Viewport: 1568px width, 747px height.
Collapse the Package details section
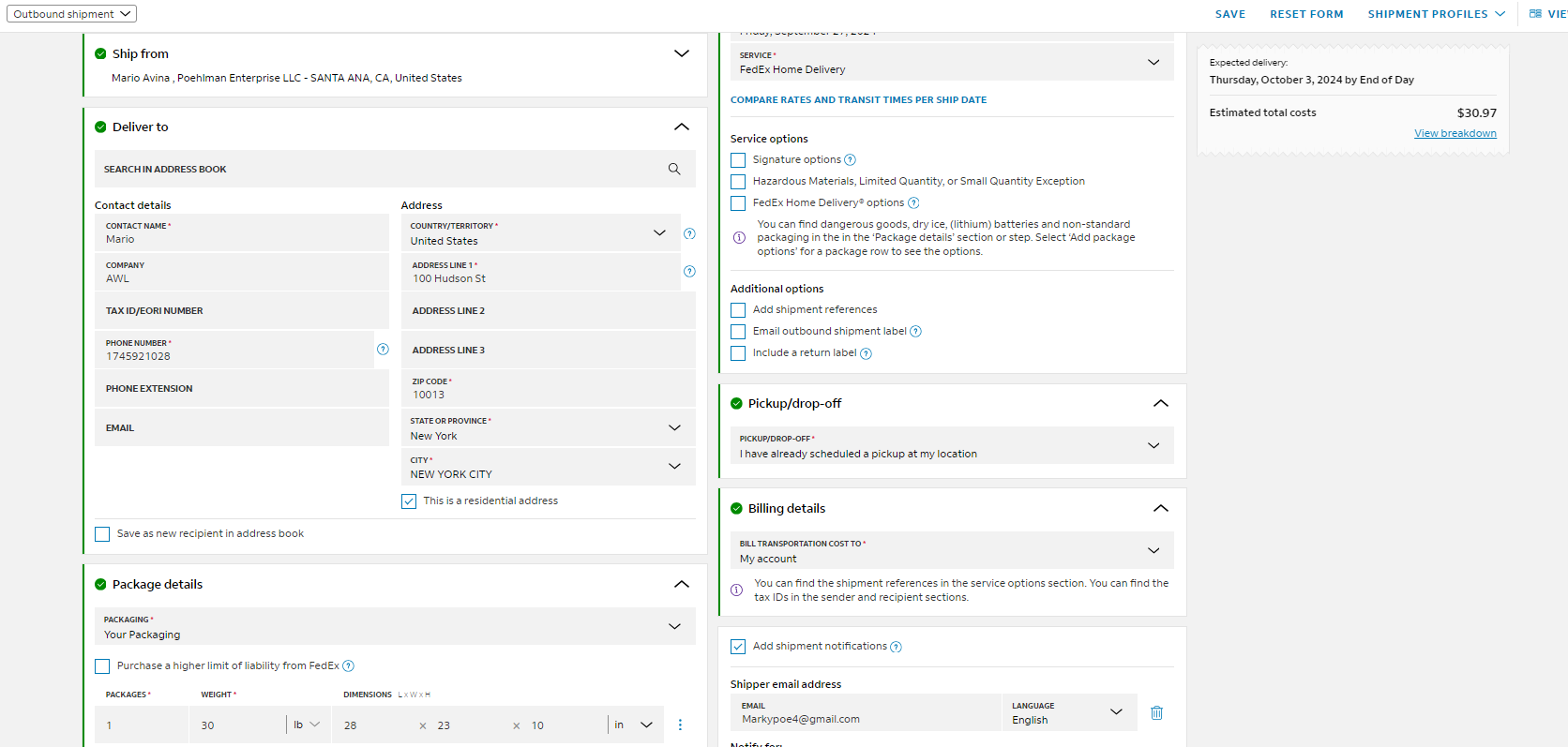point(682,584)
